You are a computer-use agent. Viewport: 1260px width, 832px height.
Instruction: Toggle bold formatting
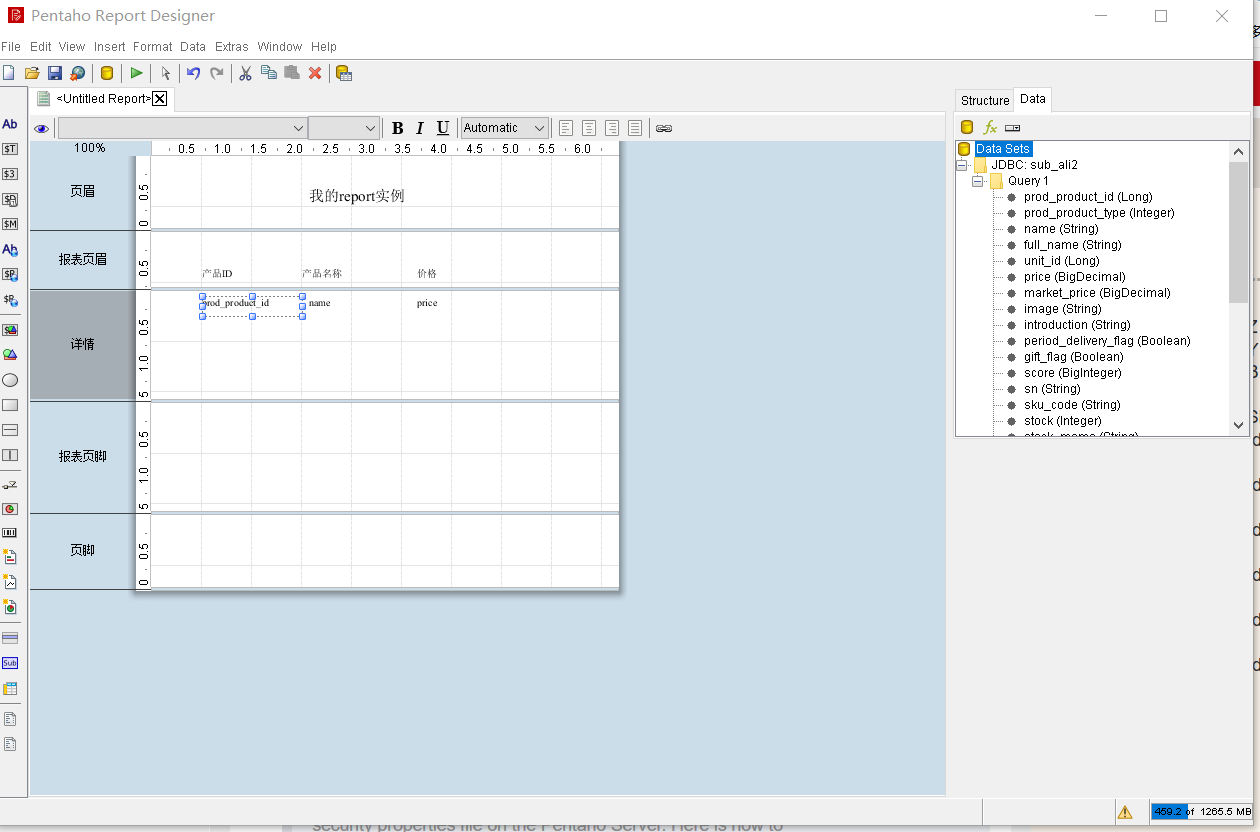pos(397,128)
